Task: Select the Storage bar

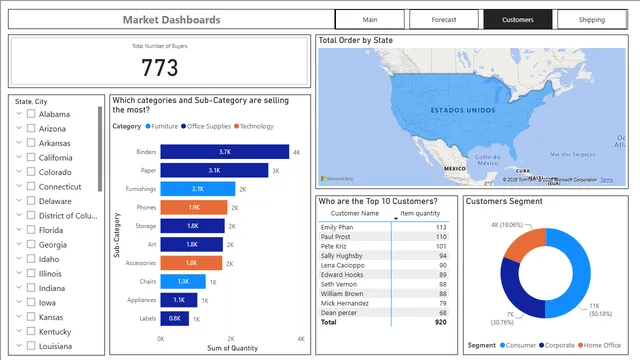Action: coord(192,226)
